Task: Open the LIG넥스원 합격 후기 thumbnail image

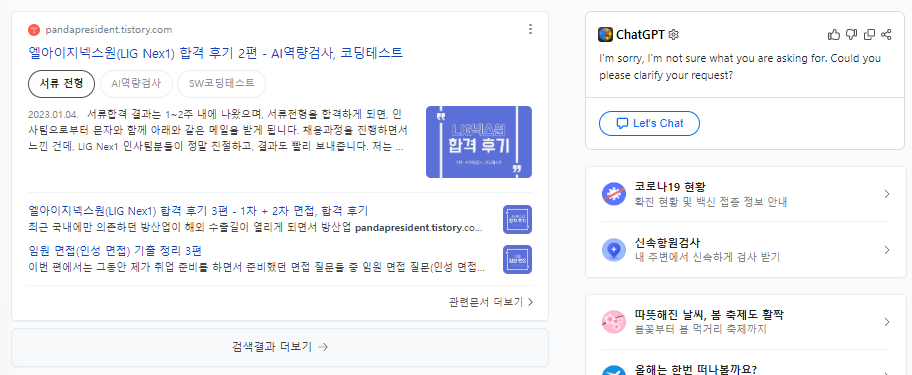Action: (x=479, y=142)
